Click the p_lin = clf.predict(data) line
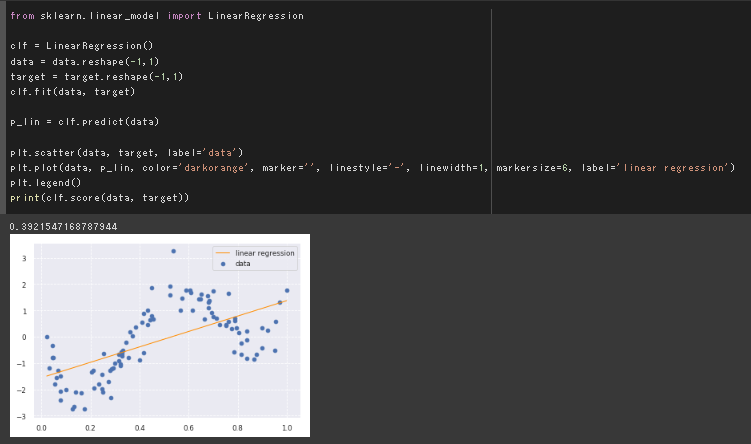The width and height of the screenshot is (751, 444). (x=84, y=121)
